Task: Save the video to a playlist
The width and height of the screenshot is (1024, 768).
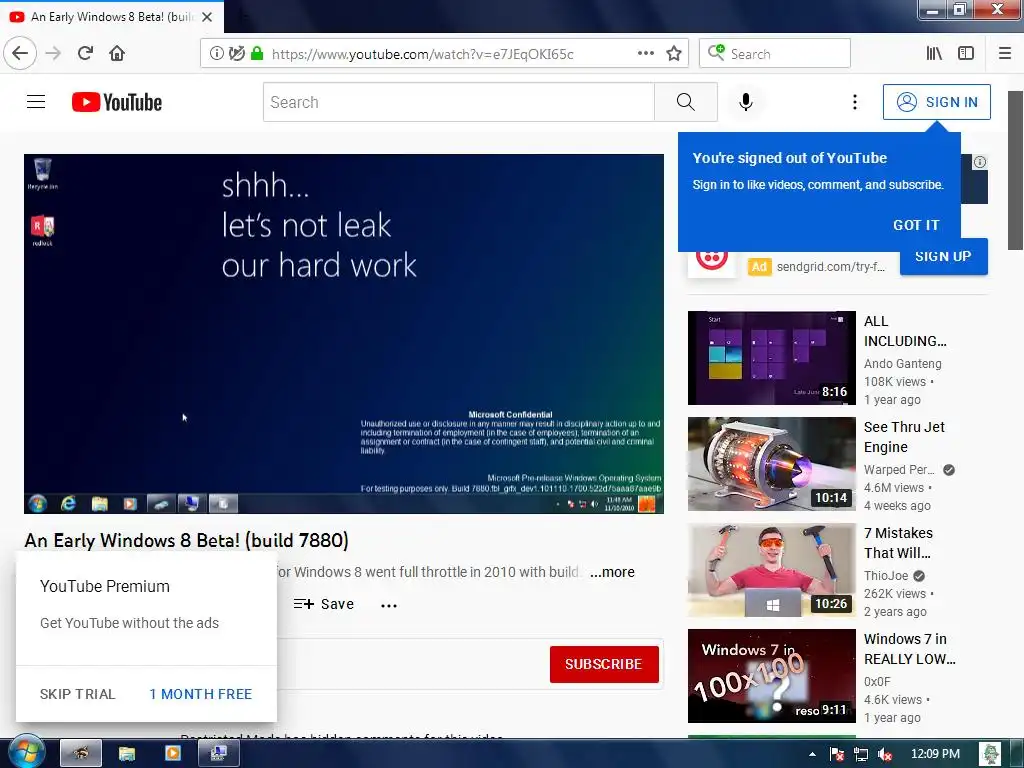Action: click(x=324, y=604)
